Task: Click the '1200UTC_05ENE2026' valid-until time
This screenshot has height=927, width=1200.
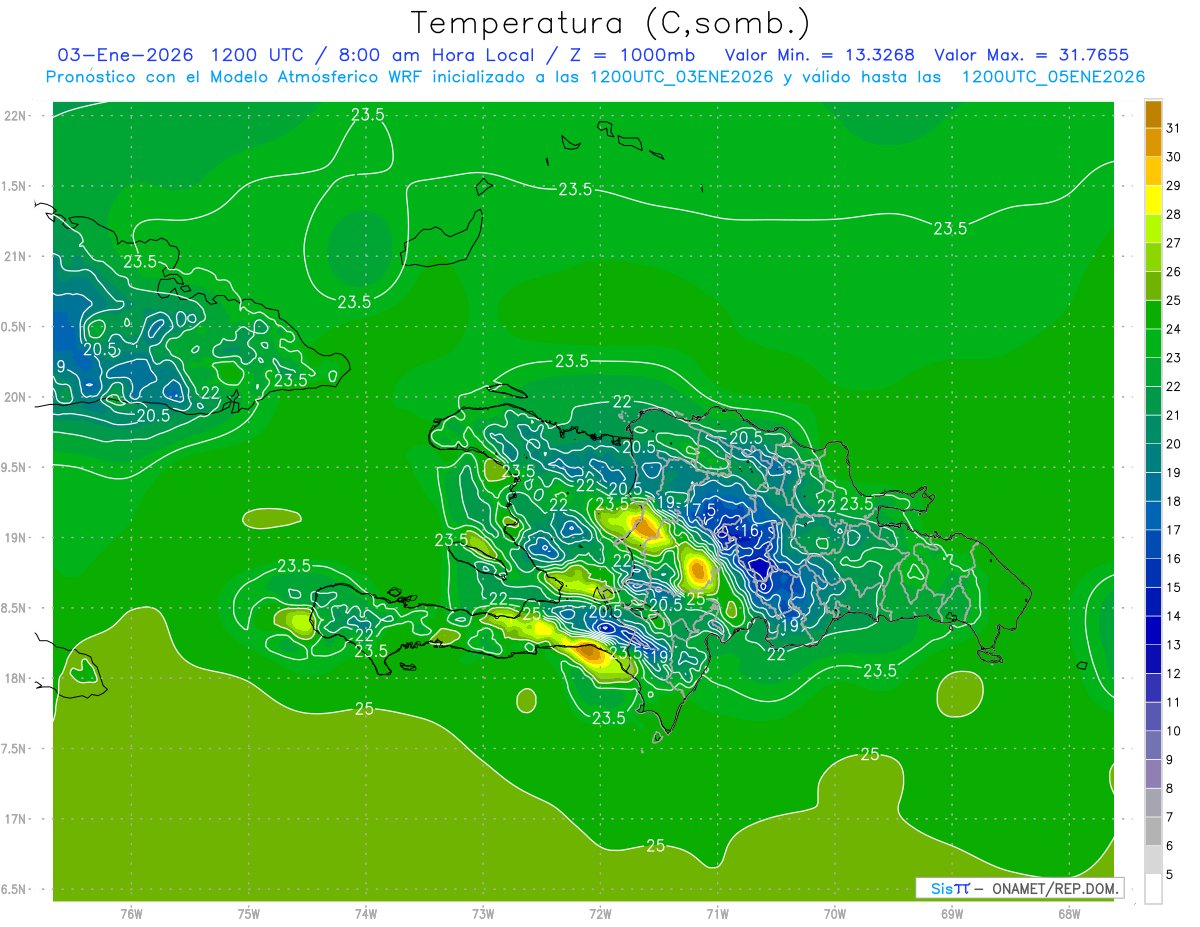Action: click(x=1053, y=77)
